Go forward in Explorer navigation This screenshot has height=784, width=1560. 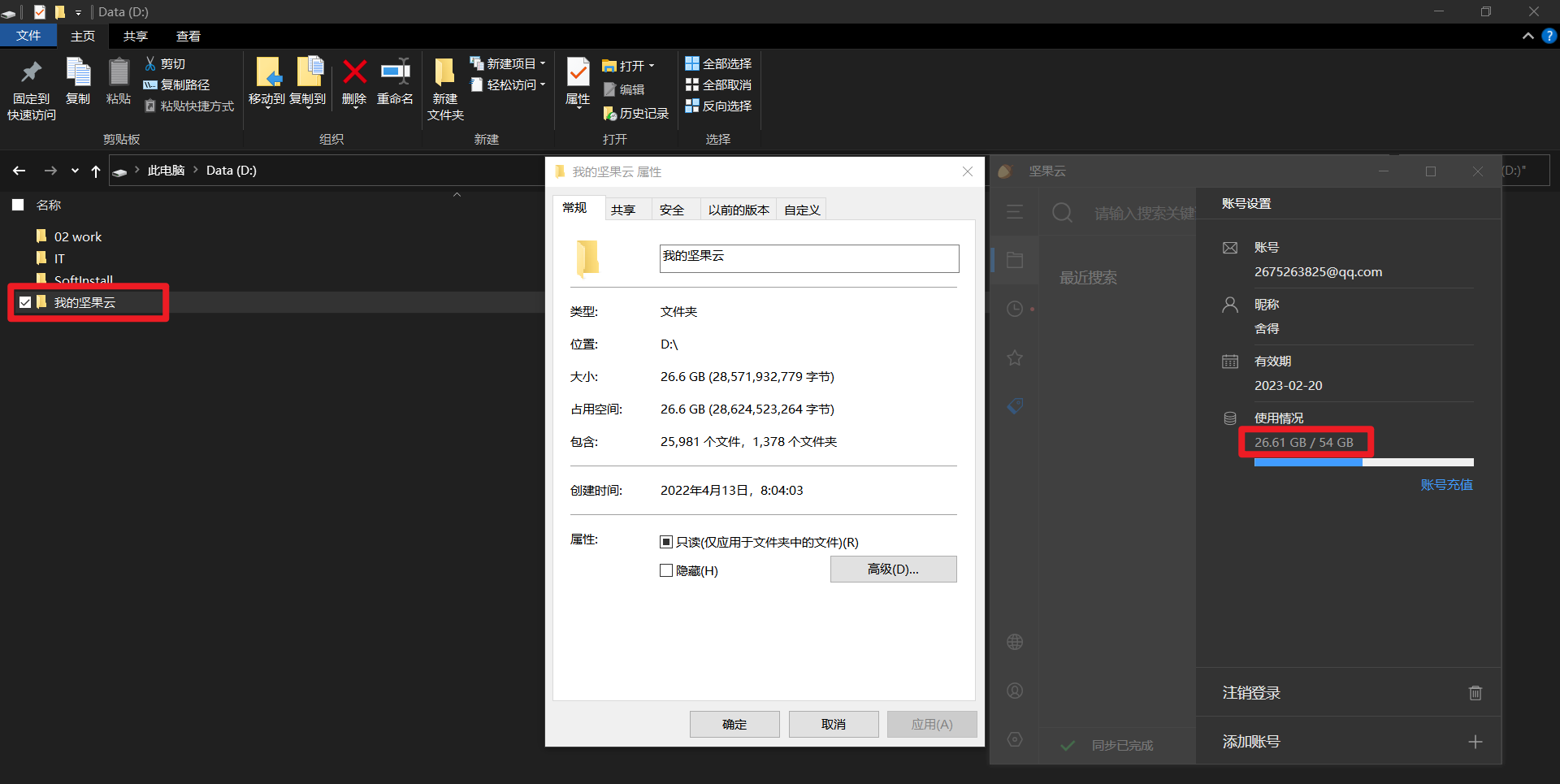click(x=50, y=171)
